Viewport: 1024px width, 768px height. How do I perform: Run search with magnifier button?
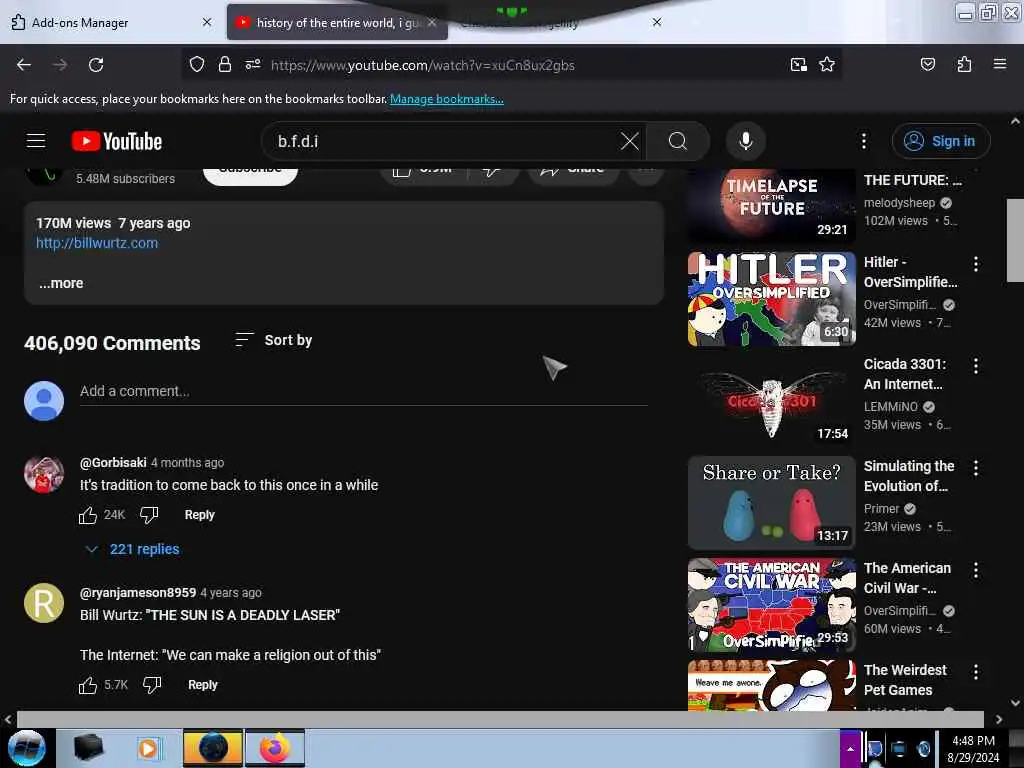[x=678, y=141]
